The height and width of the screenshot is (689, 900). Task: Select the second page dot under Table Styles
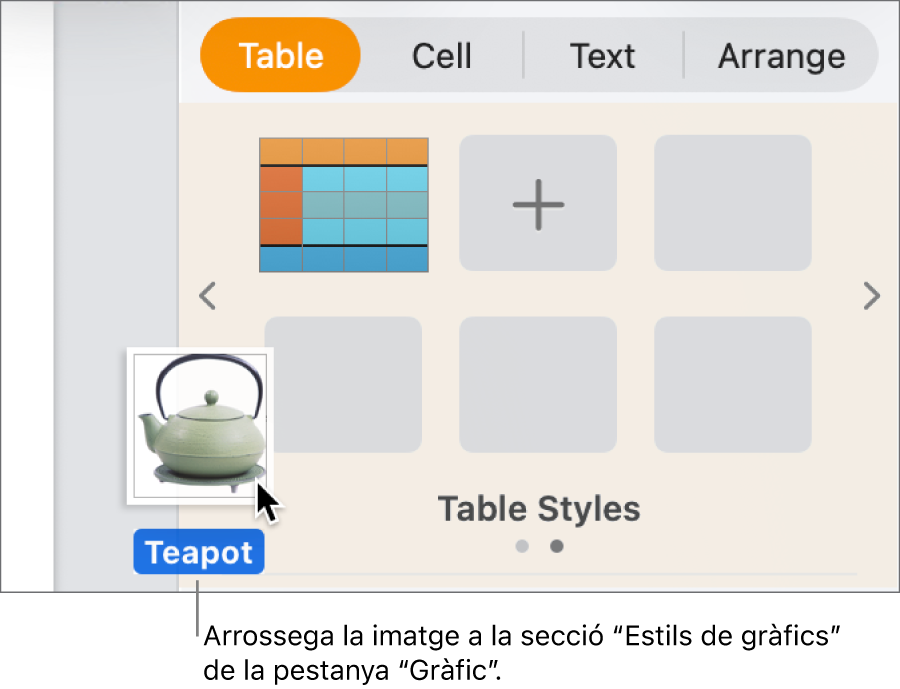click(556, 546)
